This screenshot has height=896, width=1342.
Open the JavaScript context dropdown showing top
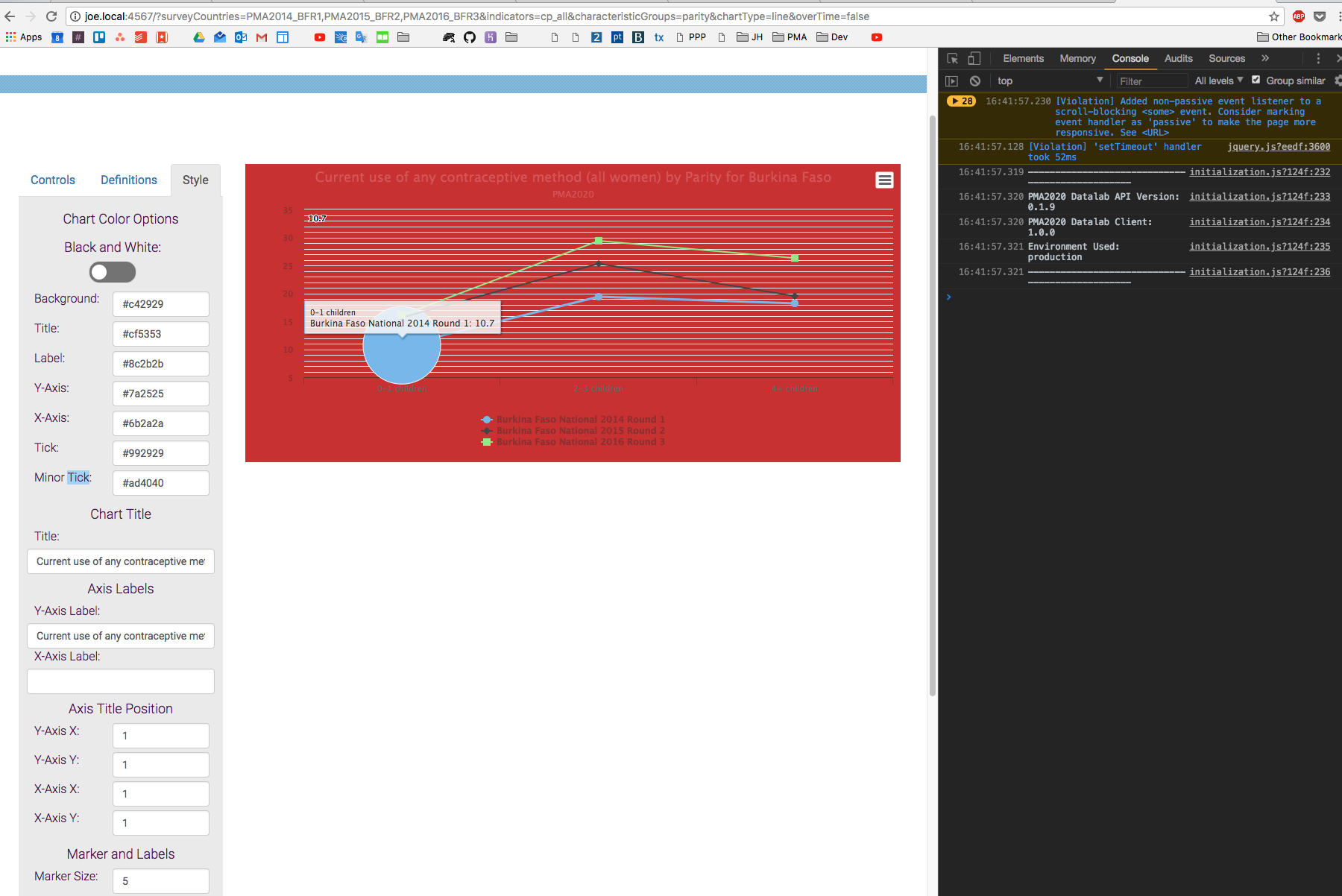[1050, 81]
